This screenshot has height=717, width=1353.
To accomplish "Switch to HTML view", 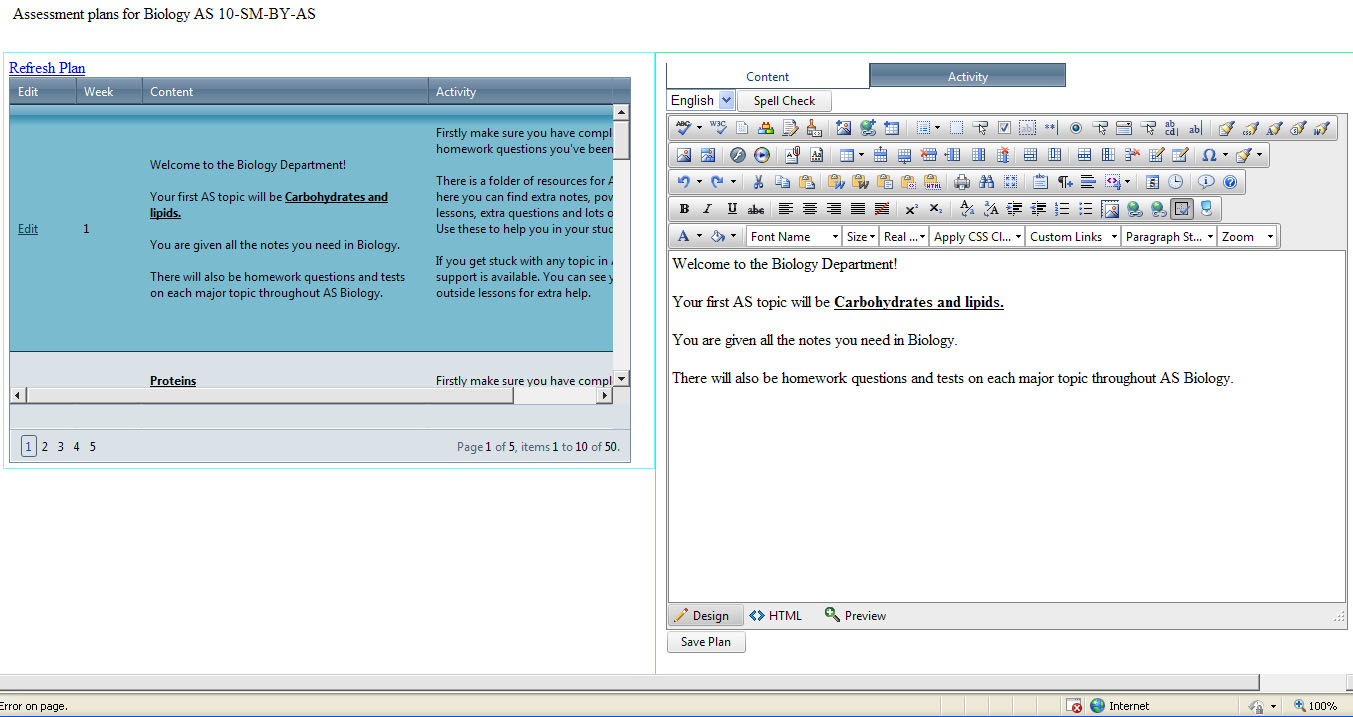I will [x=776, y=616].
